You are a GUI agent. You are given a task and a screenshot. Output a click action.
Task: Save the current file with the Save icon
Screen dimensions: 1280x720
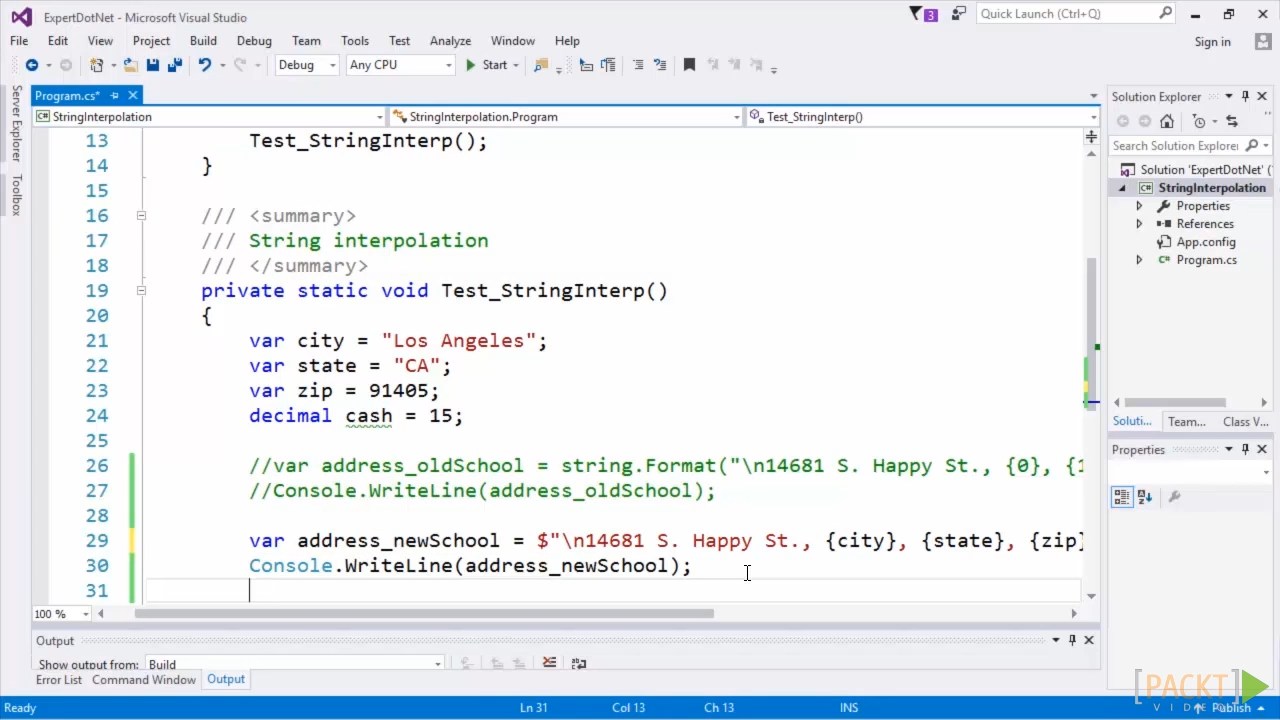click(153, 65)
